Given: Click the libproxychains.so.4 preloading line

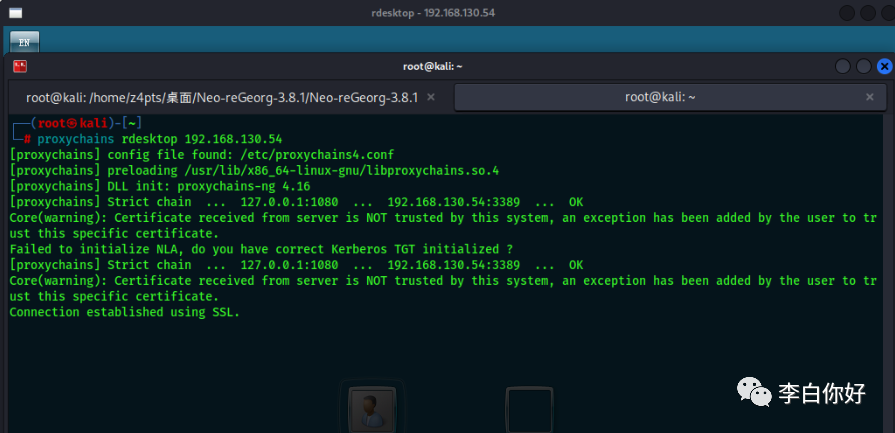Looking at the screenshot, I should (255, 171).
